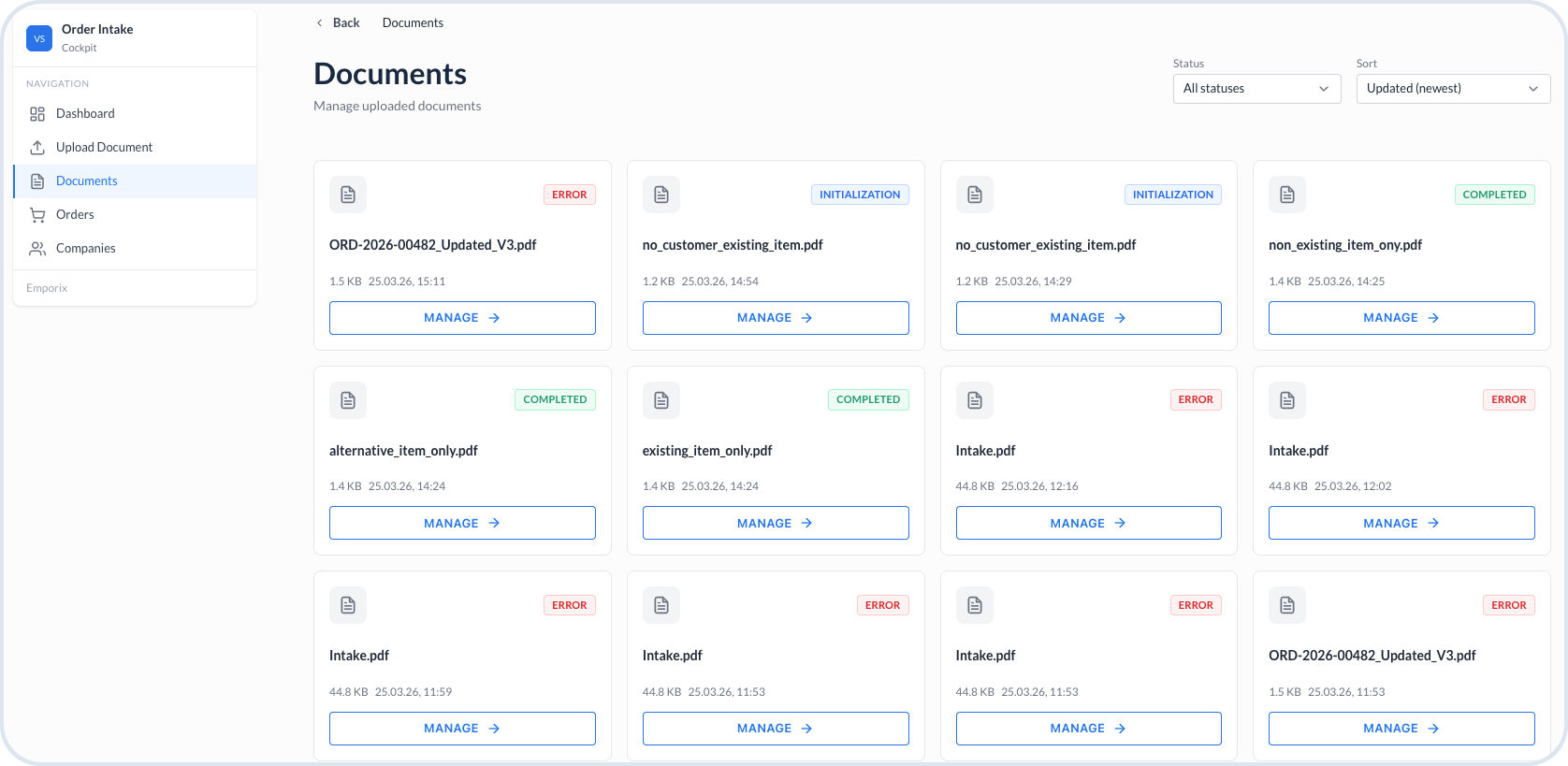Click ERROR badge on Intake.pdf 12:02
Viewport: 1568px width, 766px height.
[1509, 399]
